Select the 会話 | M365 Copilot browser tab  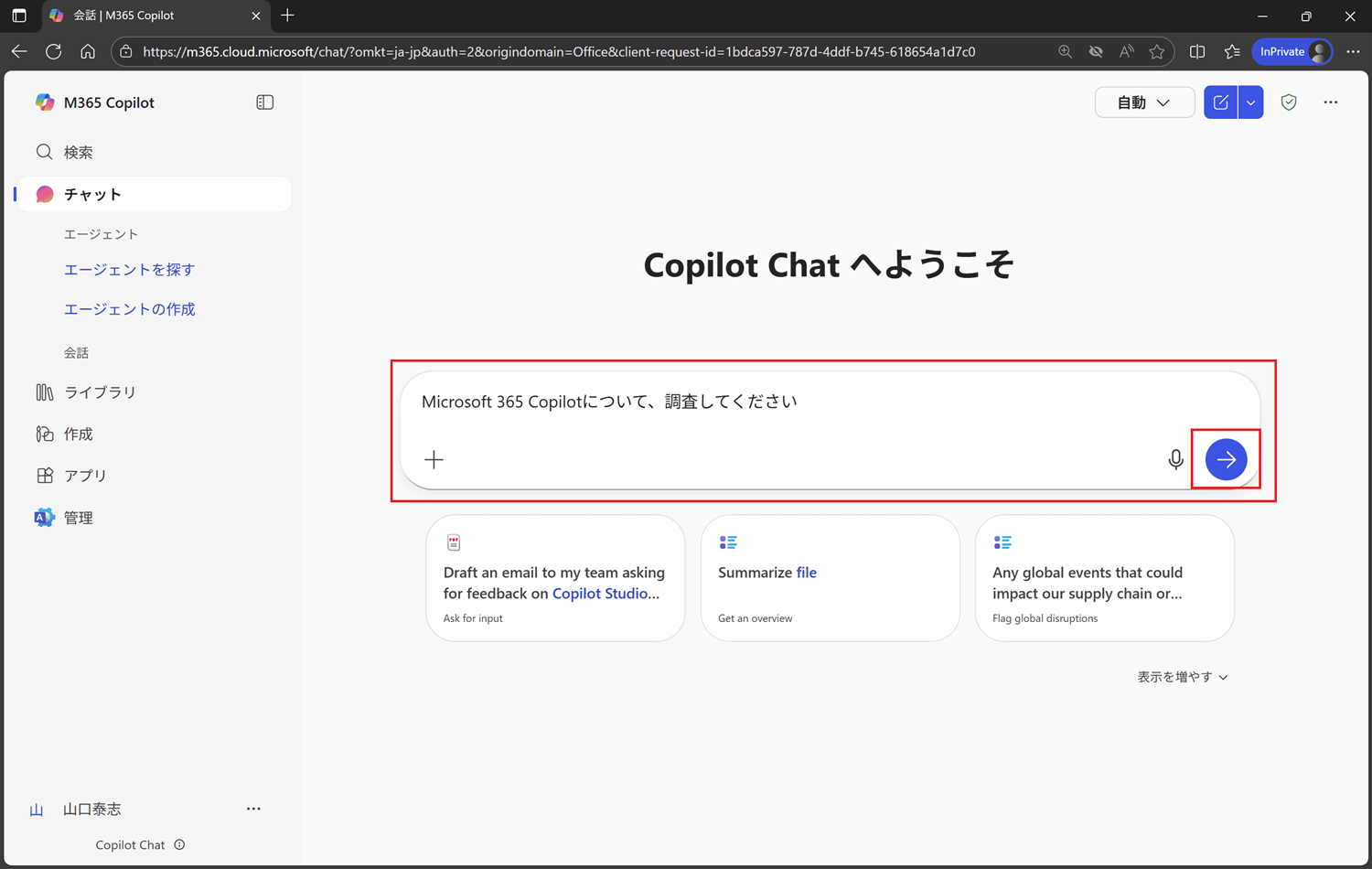pyautogui.click(x=155, y=16)
